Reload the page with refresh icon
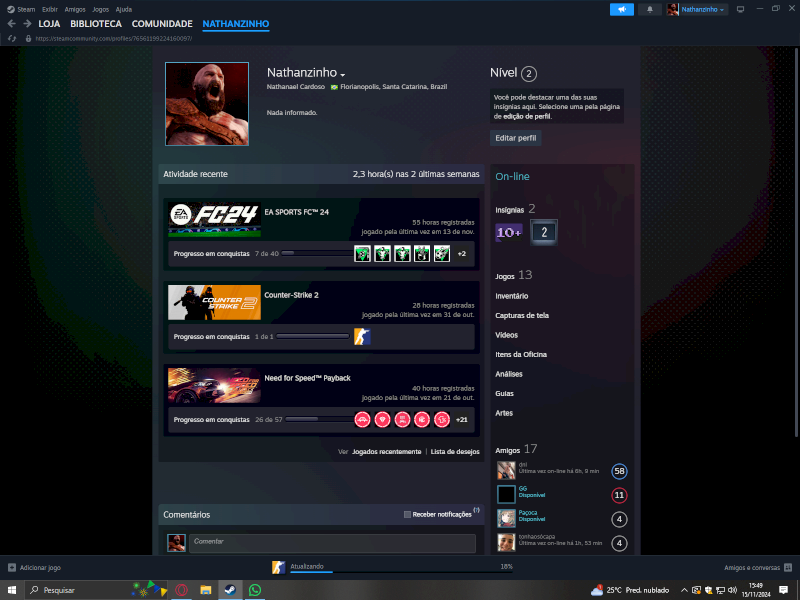The width and height of the screenshot is (800, 600). tap(12, 38)
